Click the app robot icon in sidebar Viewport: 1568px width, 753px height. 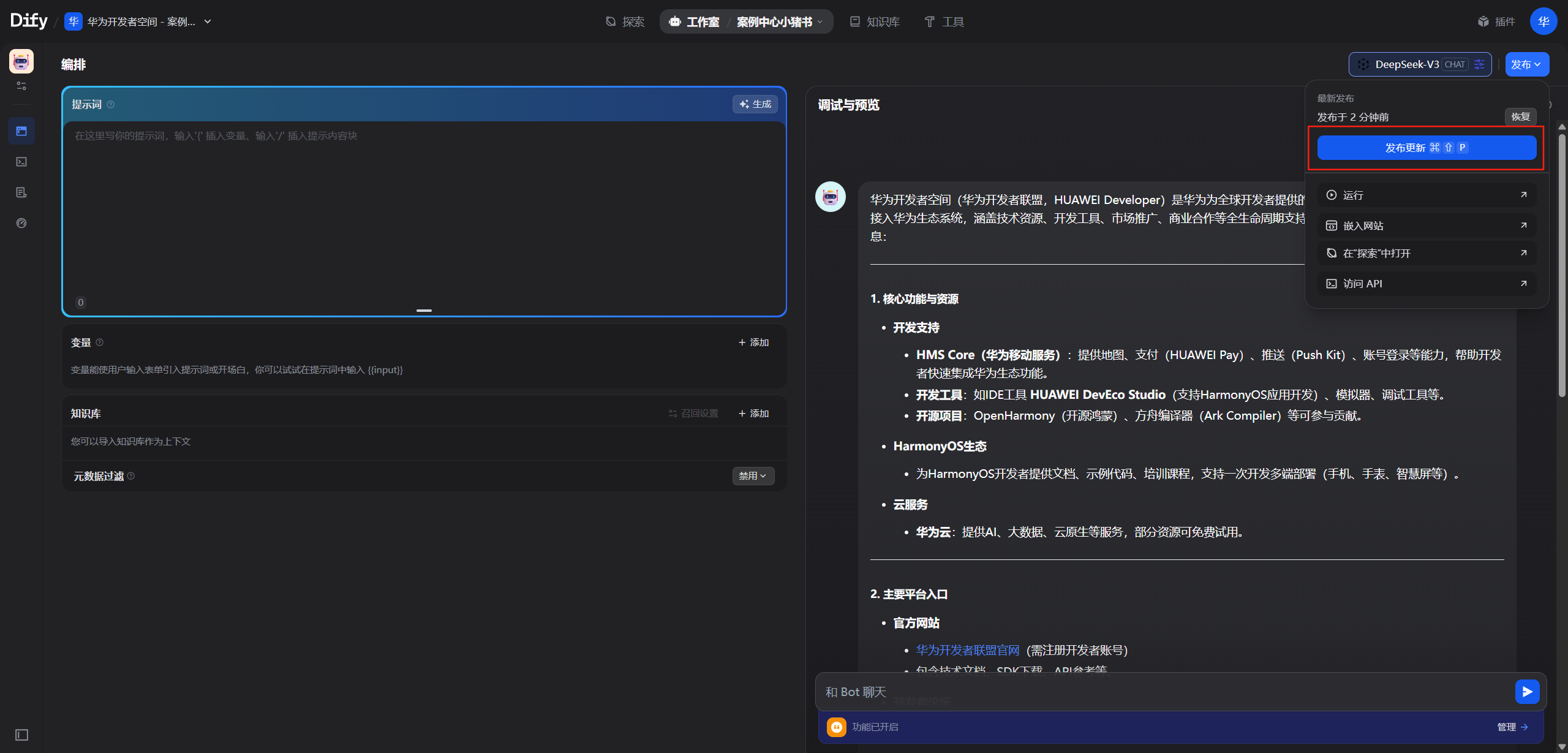click(21, 61)
